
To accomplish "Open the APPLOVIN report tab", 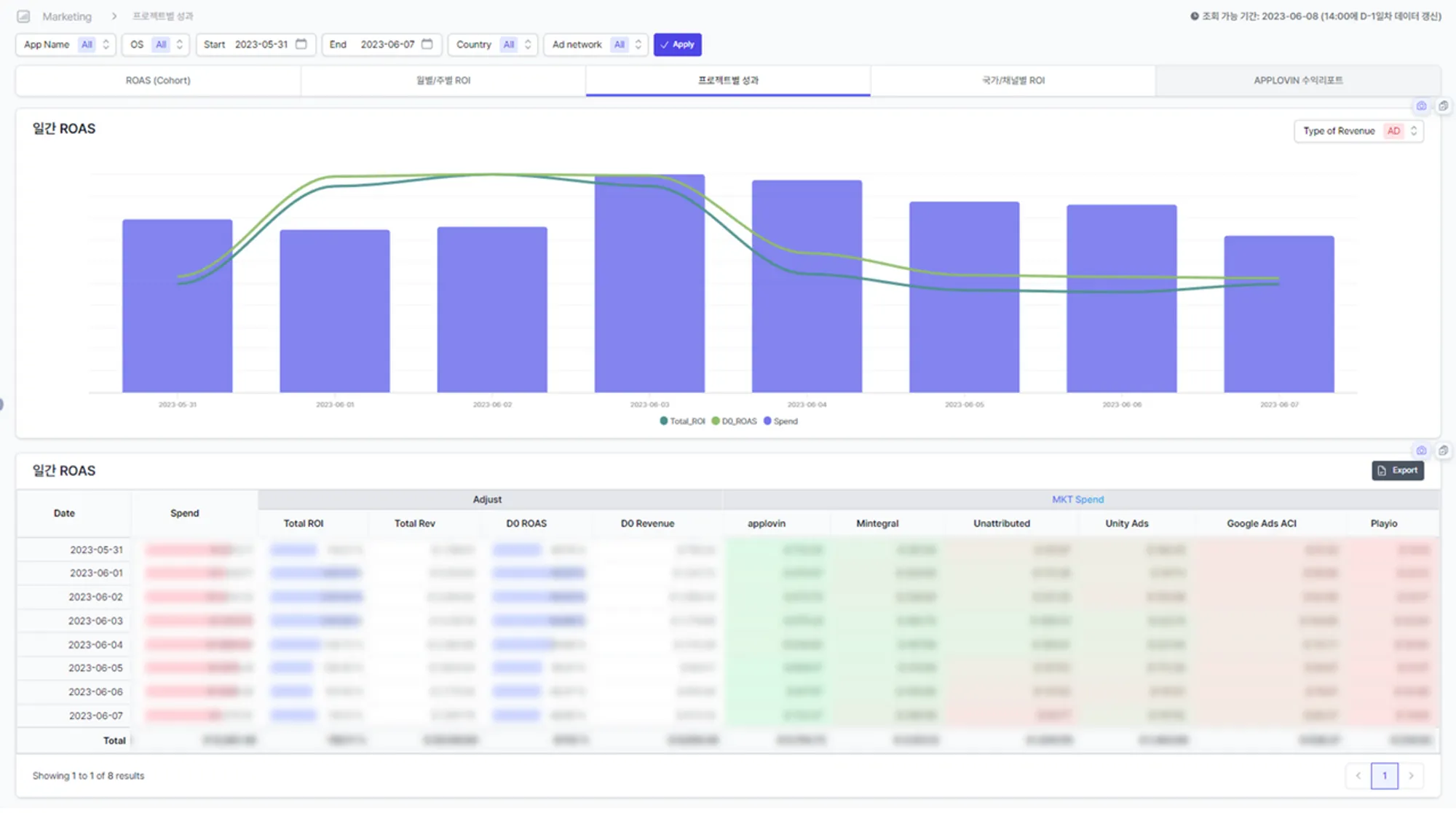I will click(1297, 81).
